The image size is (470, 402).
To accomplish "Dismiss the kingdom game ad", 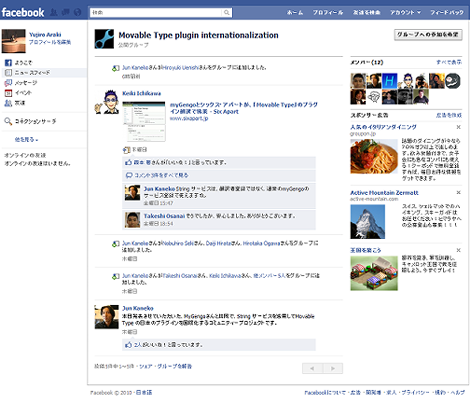I will click(459, 250).
